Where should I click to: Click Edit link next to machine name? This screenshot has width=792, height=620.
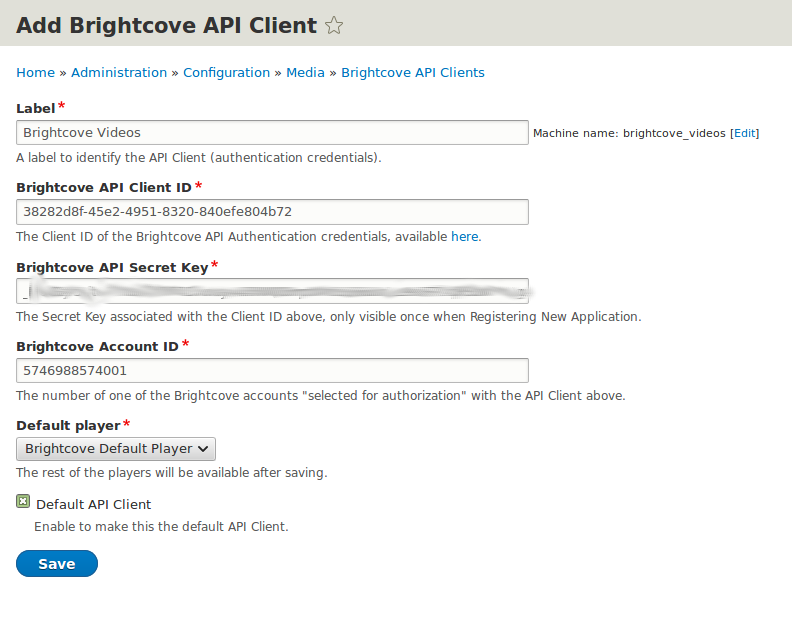(x=745, y=133)
